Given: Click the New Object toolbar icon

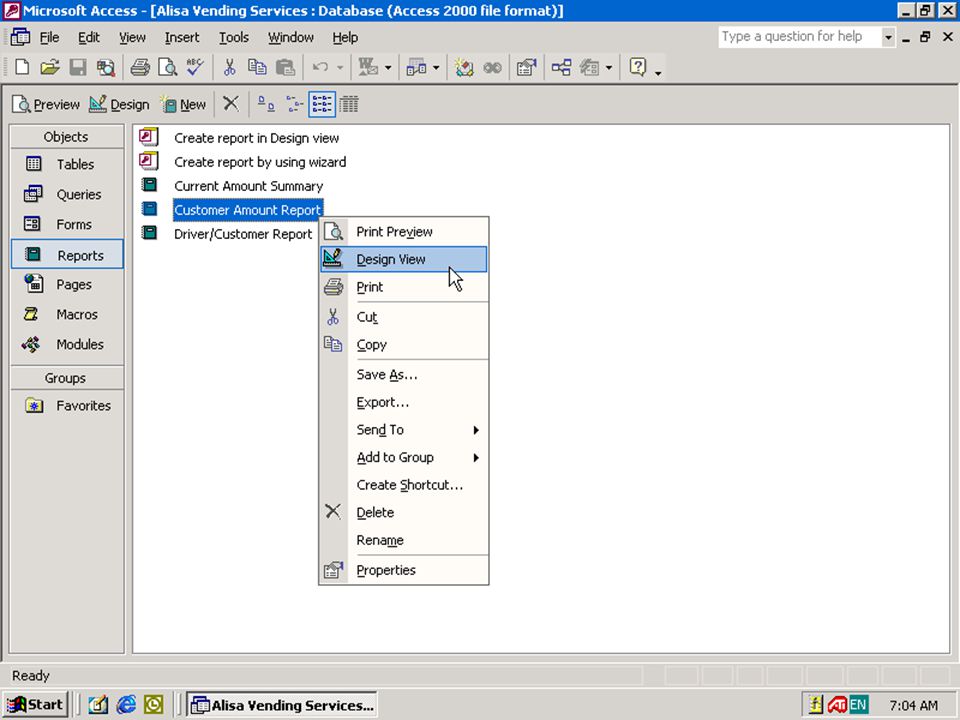Looking at the screenshot, I should [589, 67].
